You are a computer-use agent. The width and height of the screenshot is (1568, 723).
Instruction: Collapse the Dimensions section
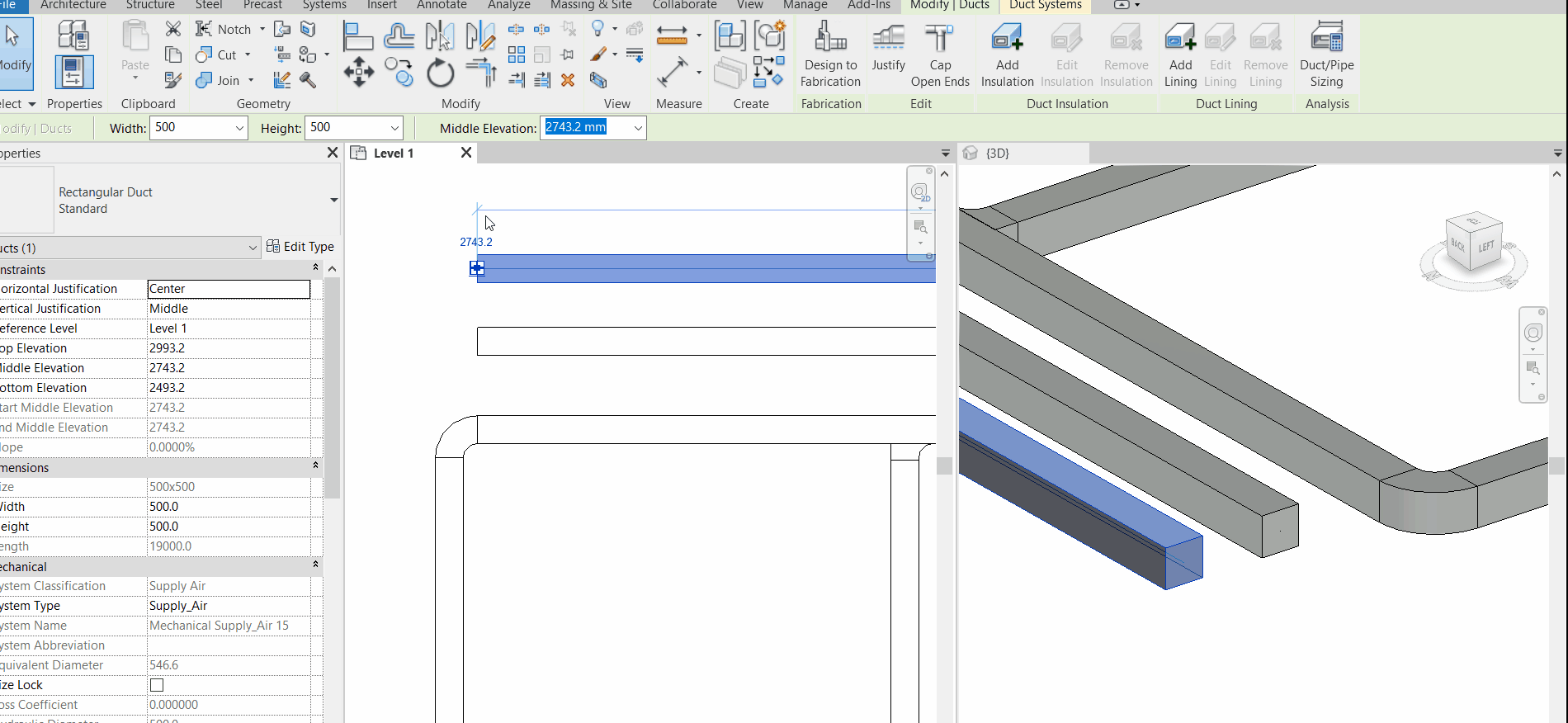pyautogui.click(x=315, y=465)
